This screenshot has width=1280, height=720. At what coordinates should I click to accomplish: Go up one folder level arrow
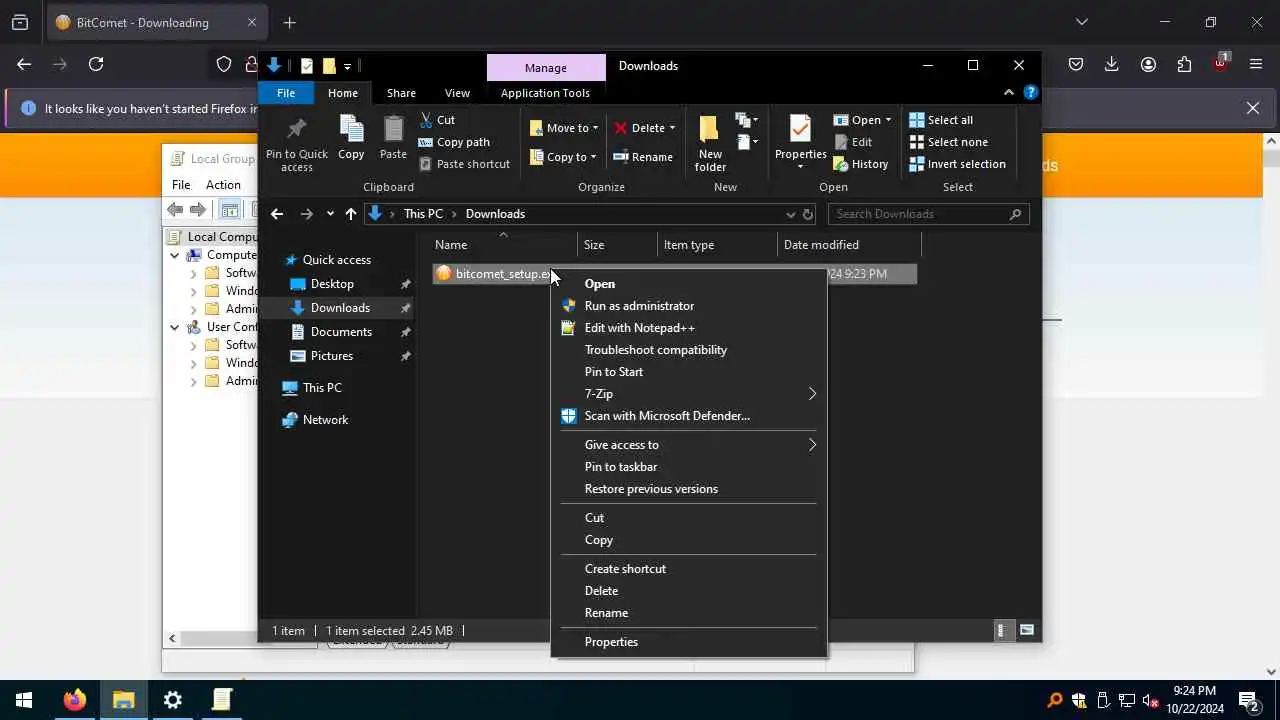350,214
